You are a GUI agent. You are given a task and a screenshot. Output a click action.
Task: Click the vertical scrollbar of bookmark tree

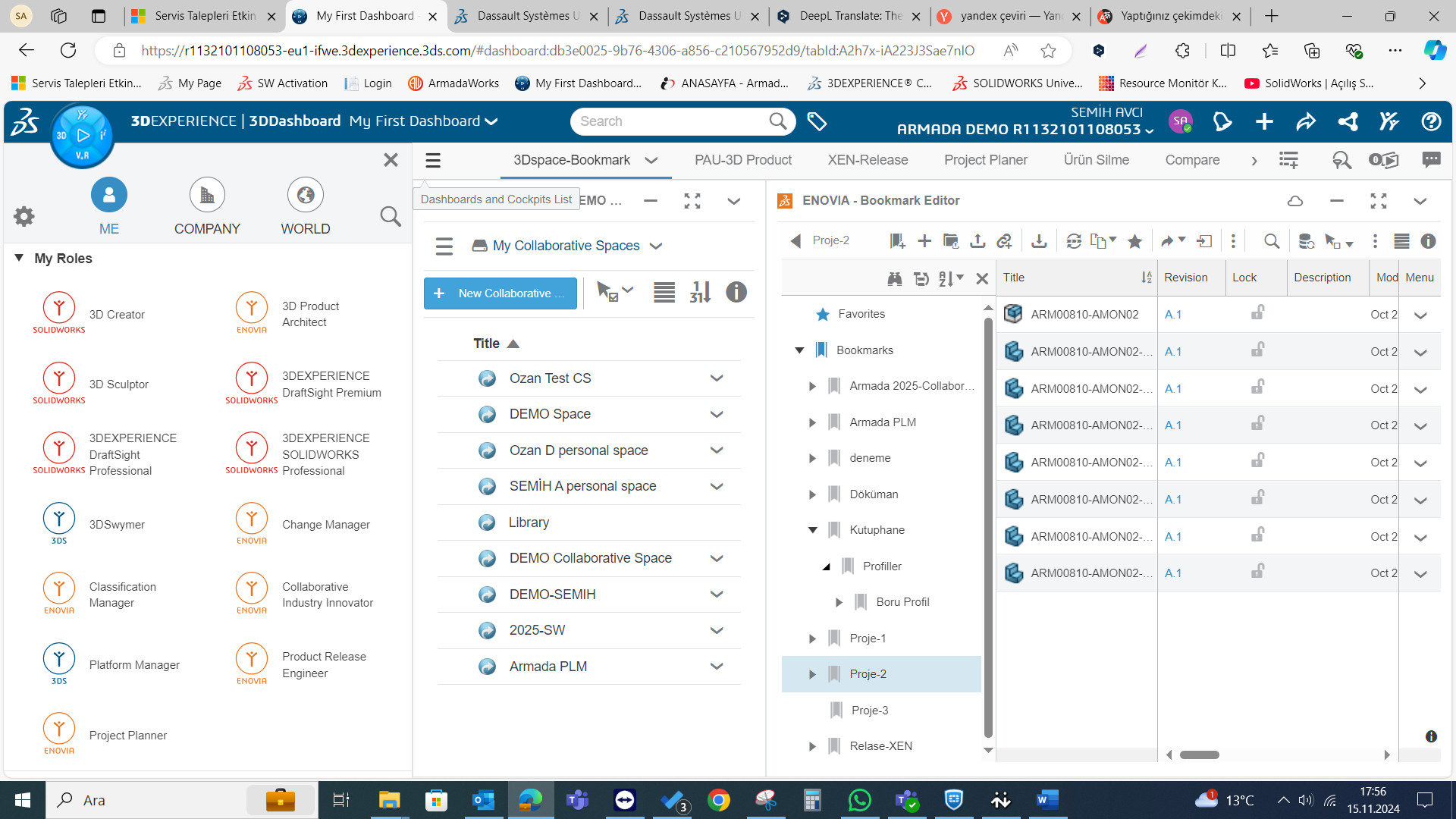[988, 527]
